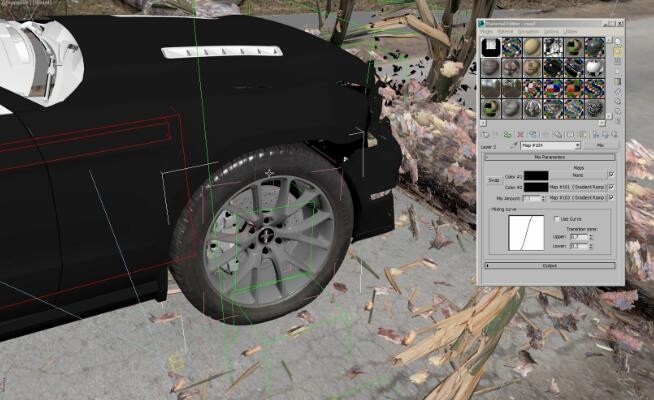Click the red X Reset Map icon
The width and height of the screenshot is (654, 400).
[x=520, y=135]
